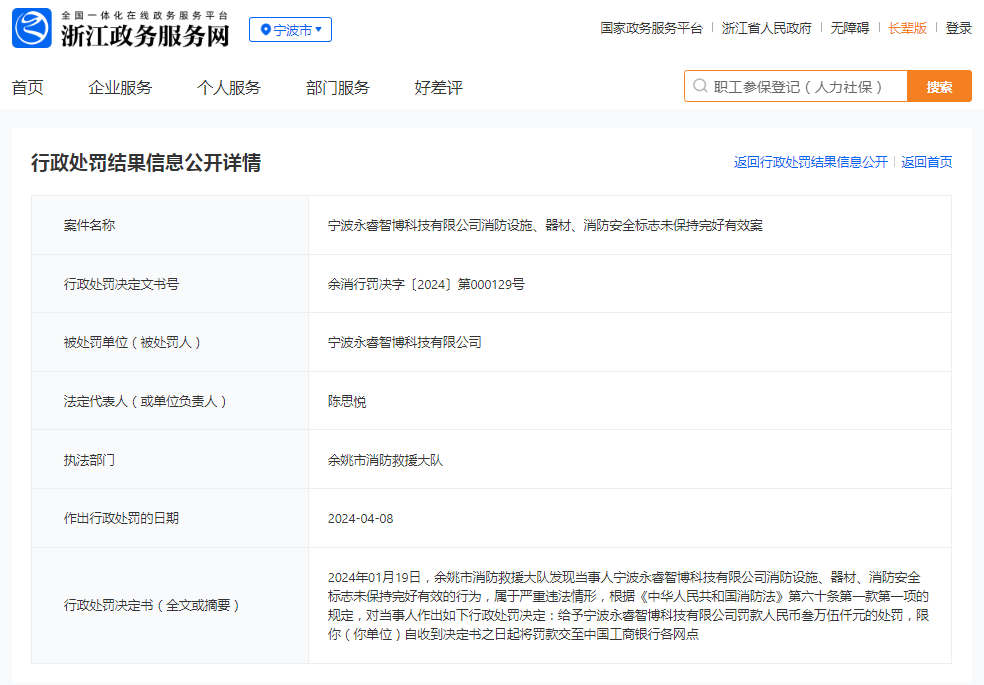Expand the city dropdown arrow
This screenshot has width=984, height=685.
[x=320, y=29]
